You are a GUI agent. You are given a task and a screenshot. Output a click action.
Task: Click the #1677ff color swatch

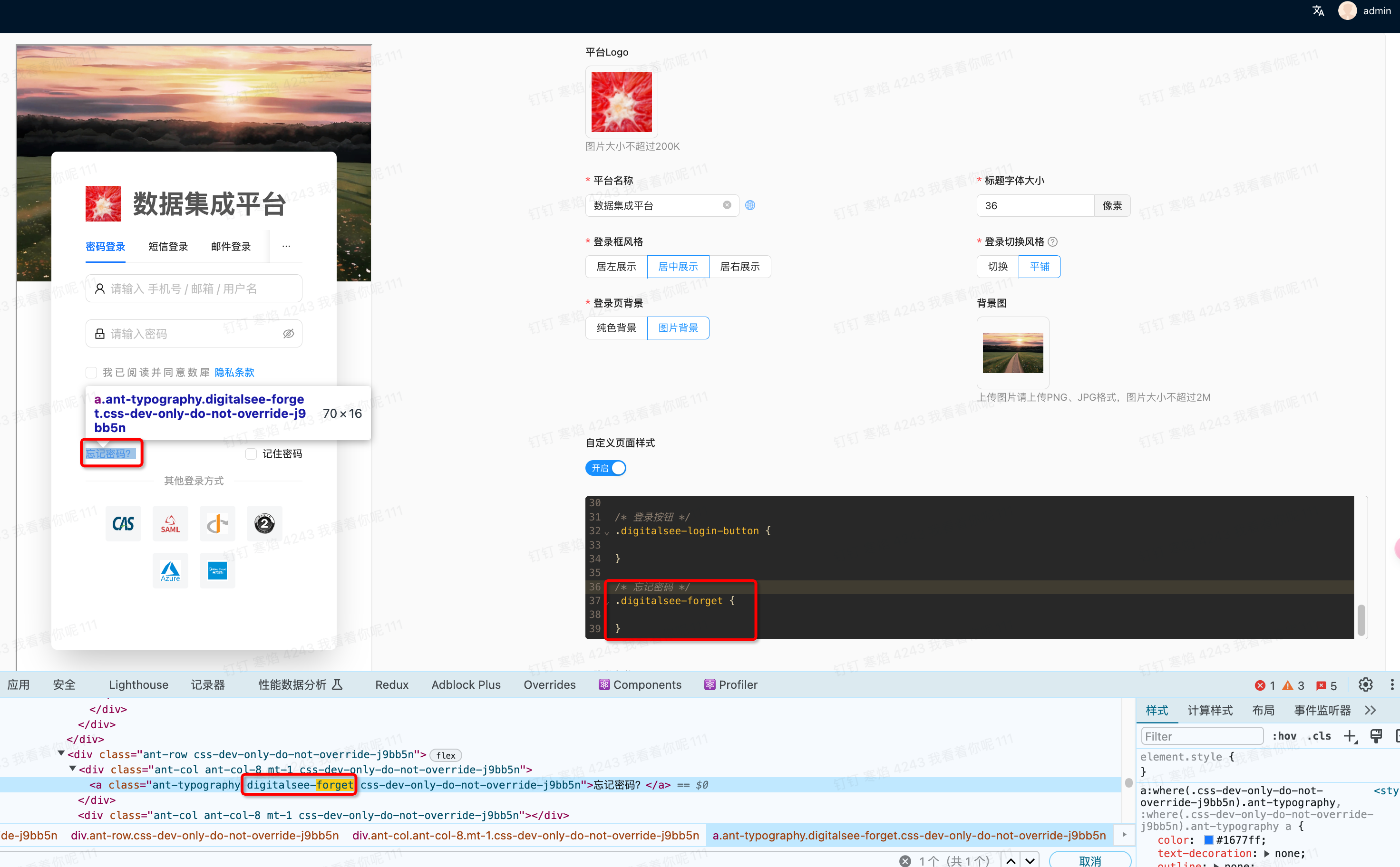tap(1208, 840)
